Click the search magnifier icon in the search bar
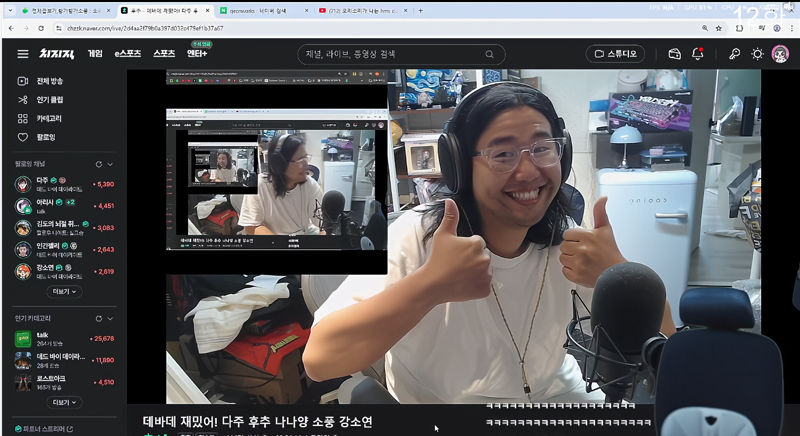 489,54
